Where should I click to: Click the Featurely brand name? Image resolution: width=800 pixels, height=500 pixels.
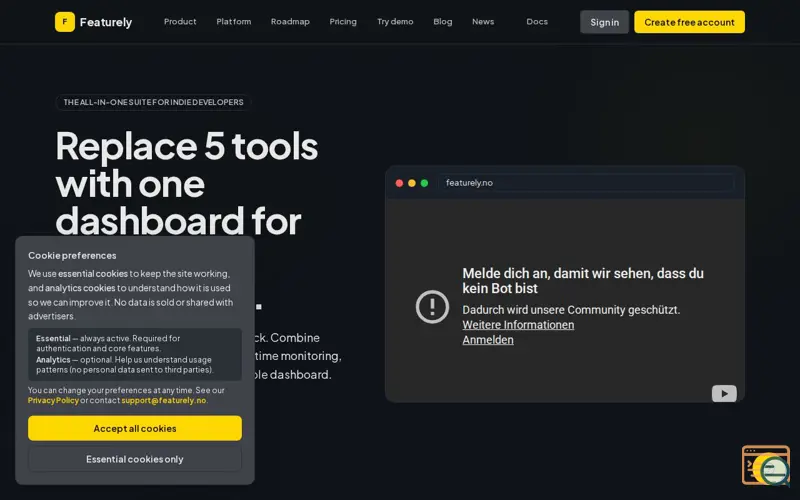(x=106, y=22)
